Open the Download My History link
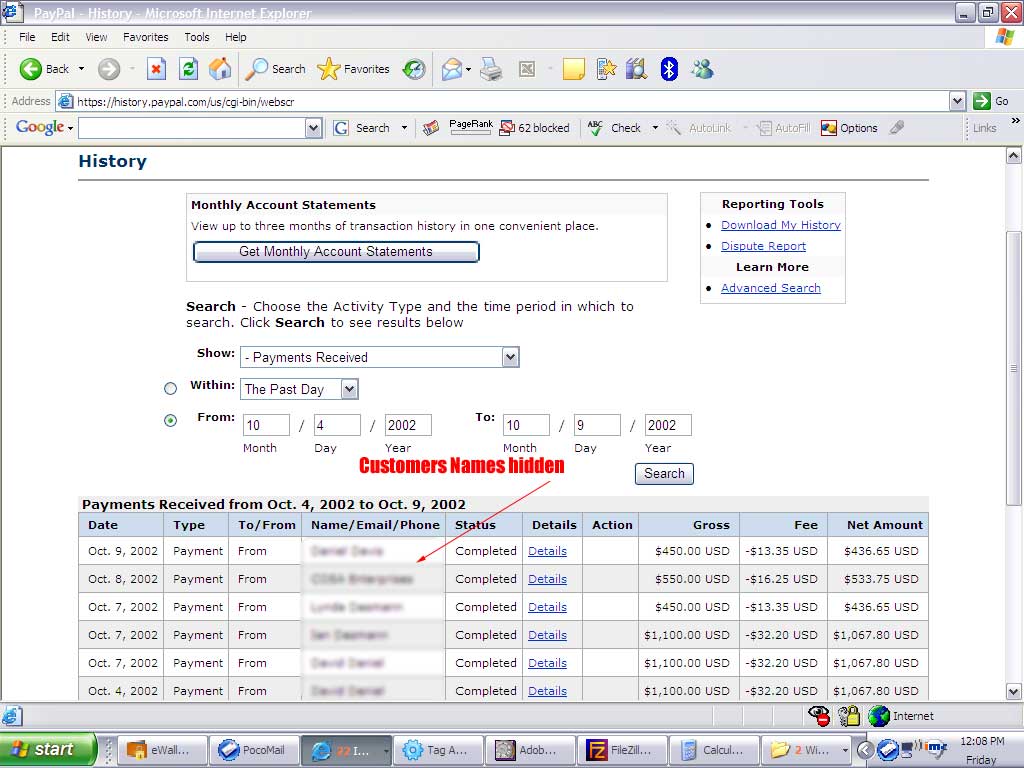 click(x=780, y=225)
